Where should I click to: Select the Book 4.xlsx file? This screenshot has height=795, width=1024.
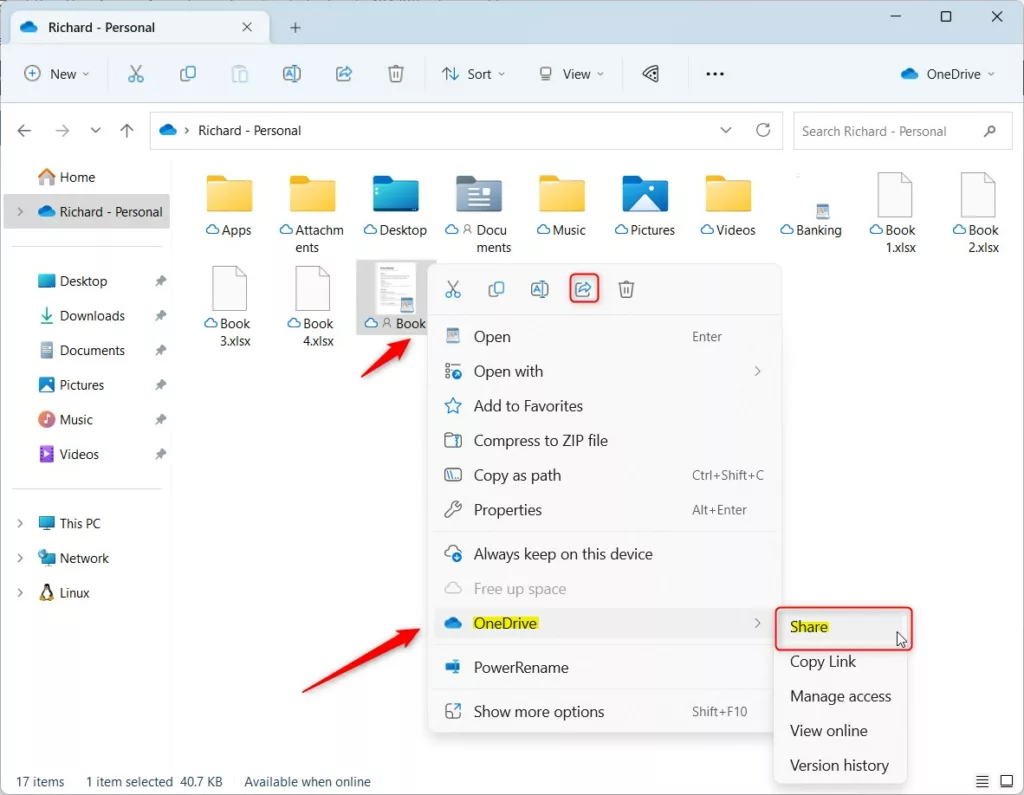click(312, 306)
